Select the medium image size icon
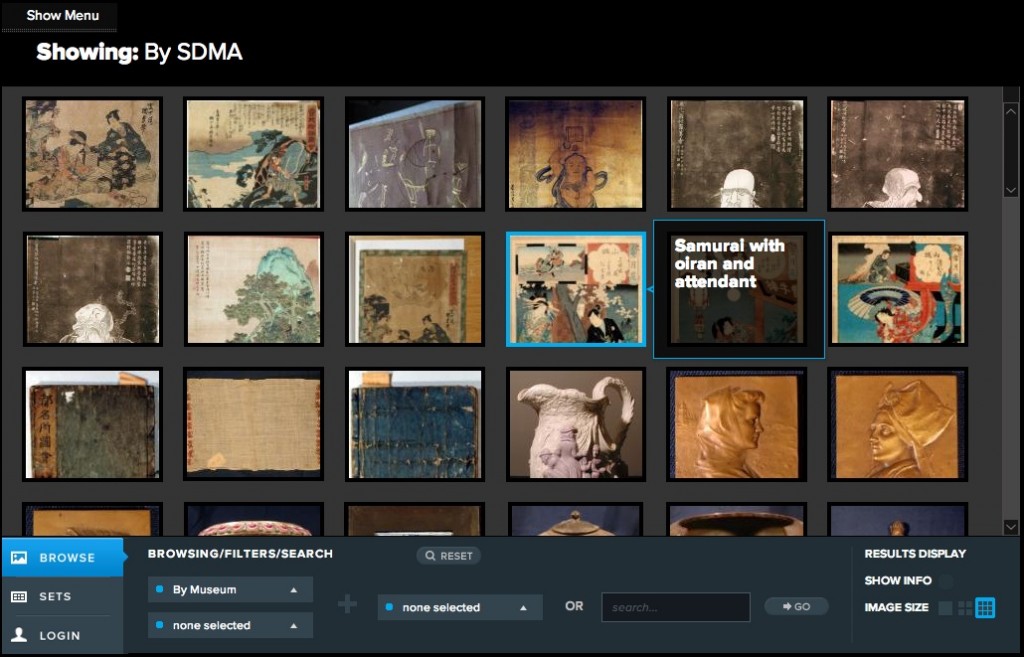Viewport: 1024px width, 657px height. coord(965,608)
